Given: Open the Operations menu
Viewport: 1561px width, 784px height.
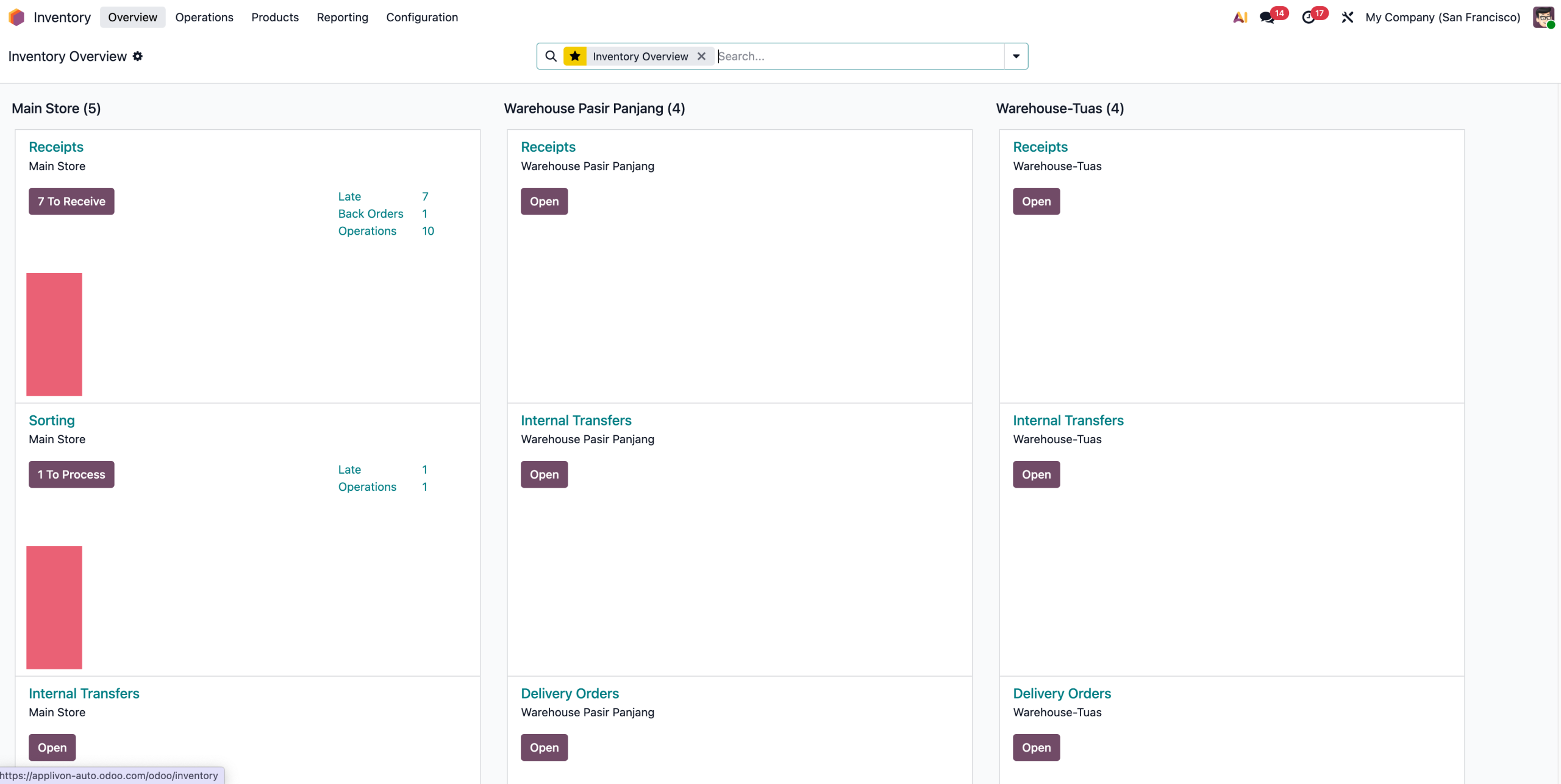Looking at the screenshot, I should click(204, 17).
